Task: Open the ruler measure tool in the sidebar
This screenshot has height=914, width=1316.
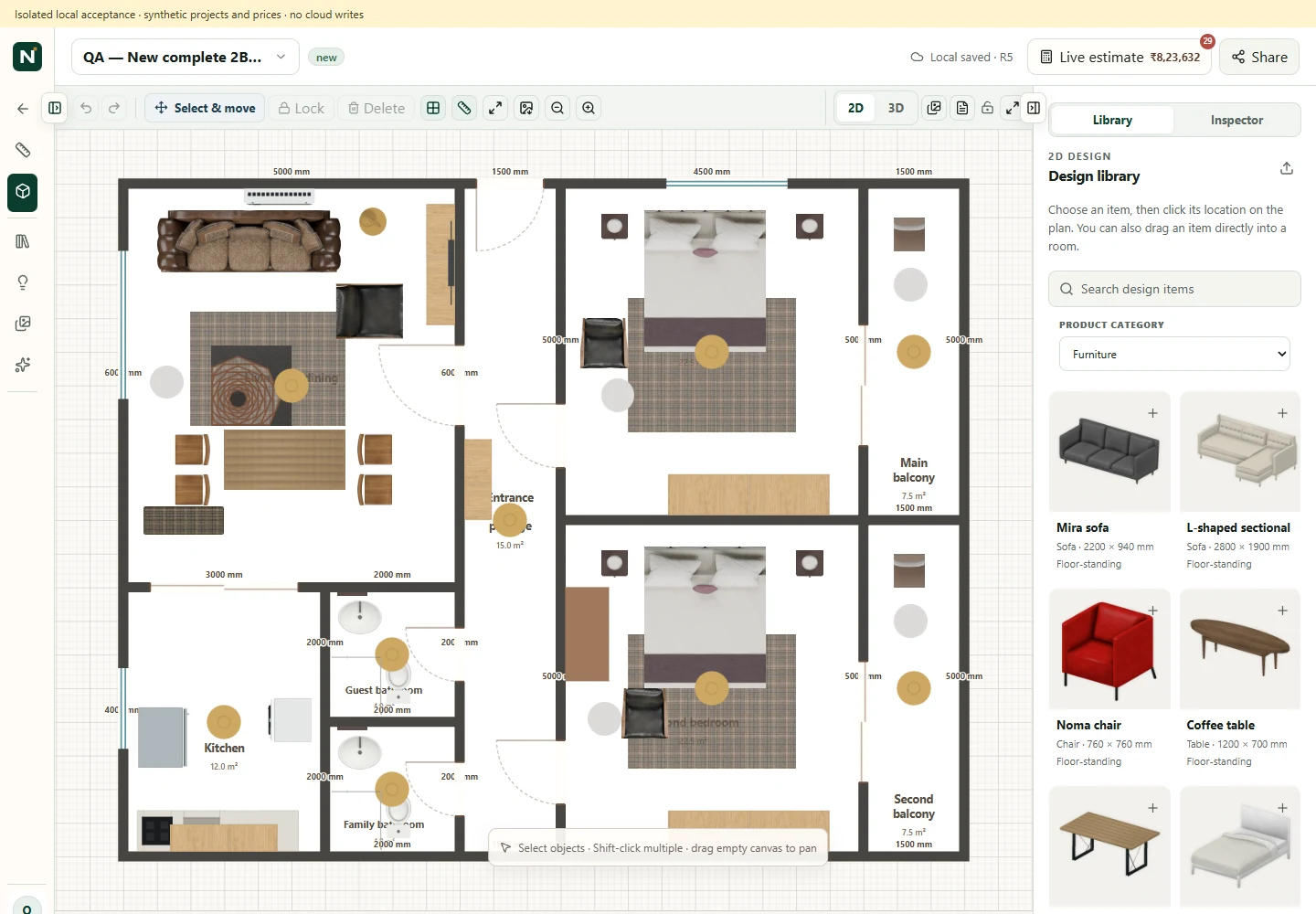Action: pos(23,150)
